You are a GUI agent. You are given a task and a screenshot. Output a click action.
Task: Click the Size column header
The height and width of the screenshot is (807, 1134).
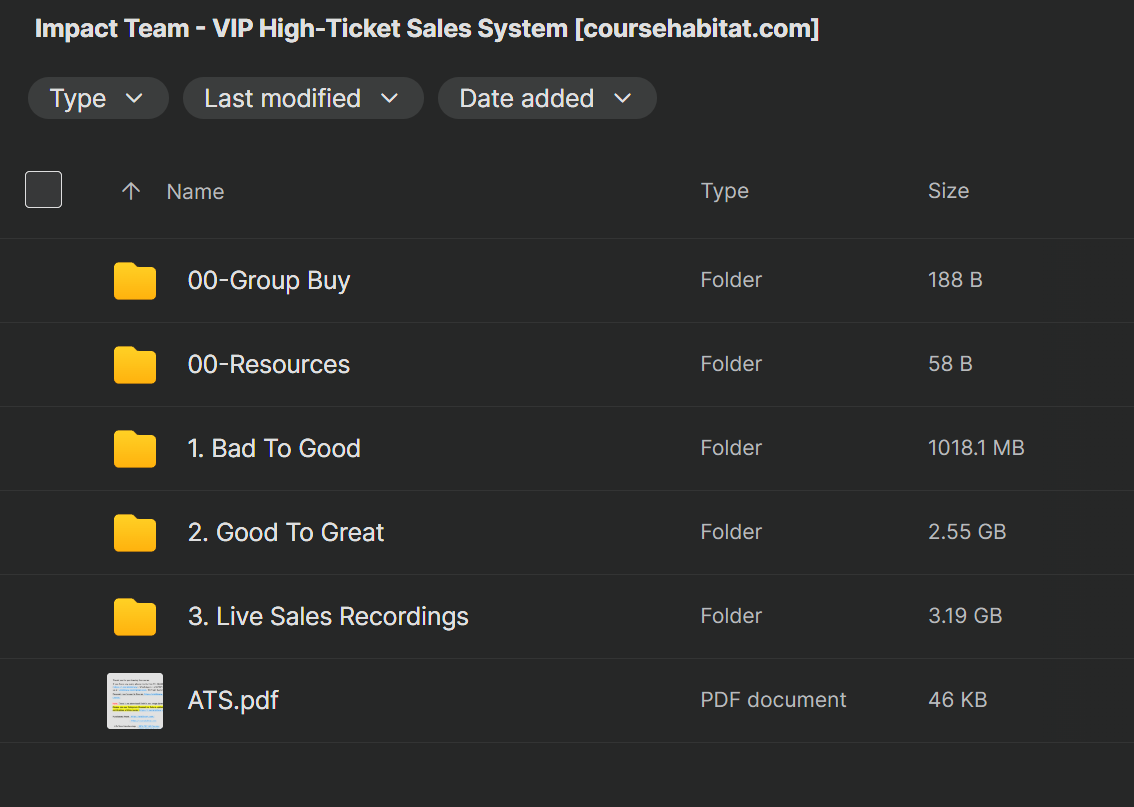[x=948, y=191]
